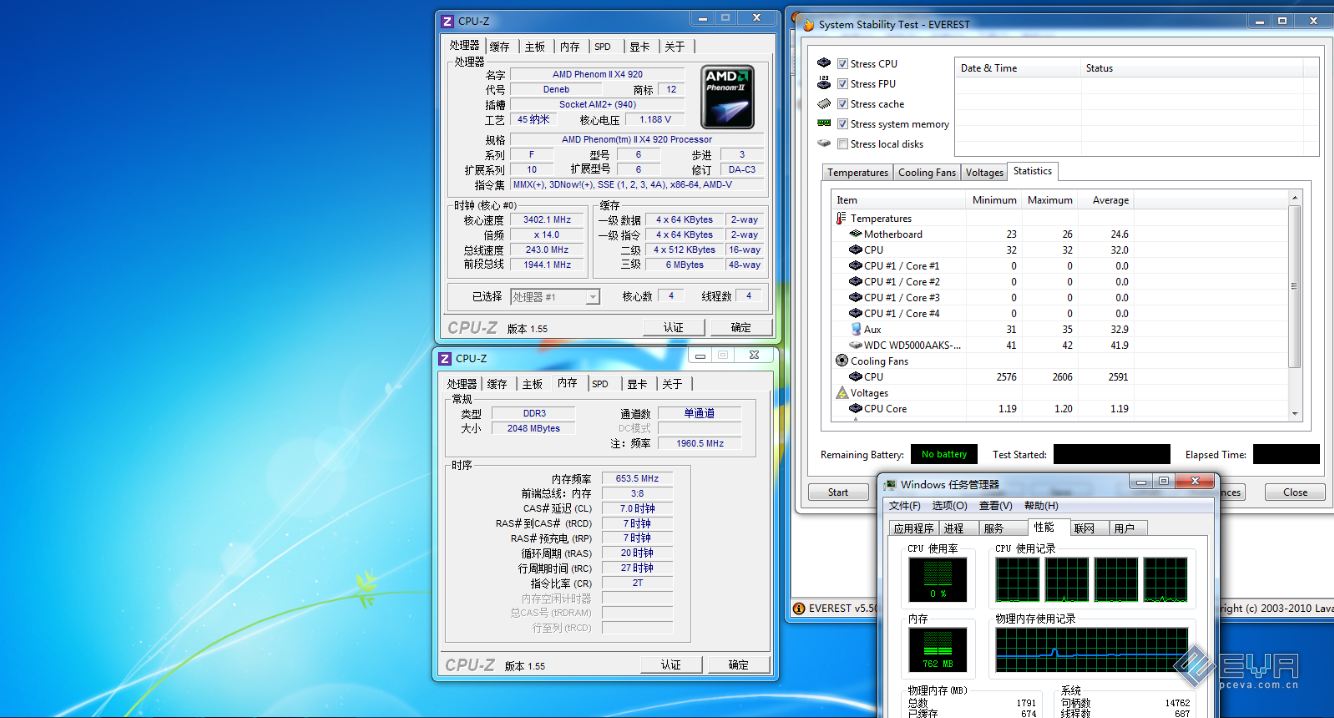Open the 缓存 tab in top CPU-Z window
This screenshot has height=718, width=1334.
(x=500, y=47)
